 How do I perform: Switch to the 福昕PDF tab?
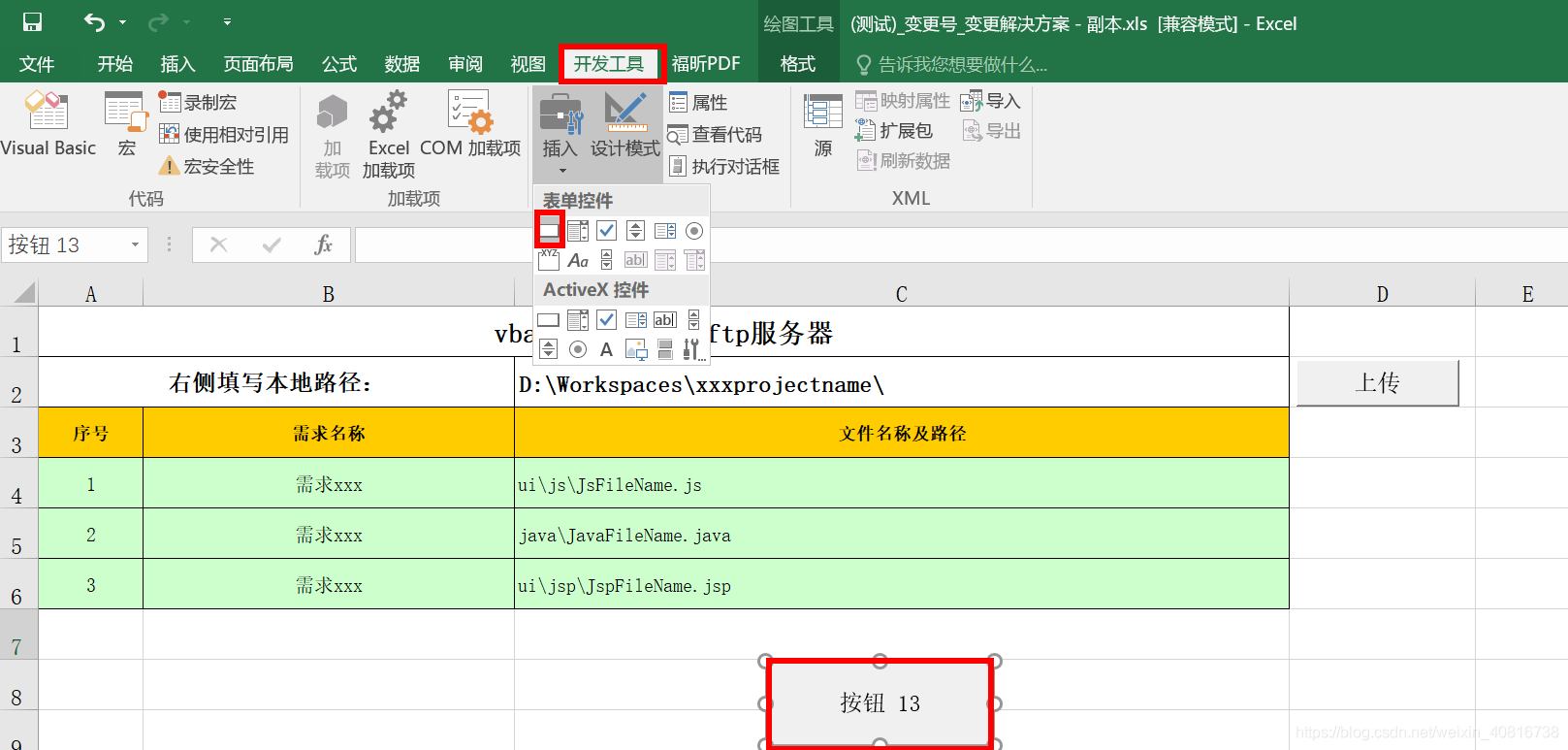[706, 64]
